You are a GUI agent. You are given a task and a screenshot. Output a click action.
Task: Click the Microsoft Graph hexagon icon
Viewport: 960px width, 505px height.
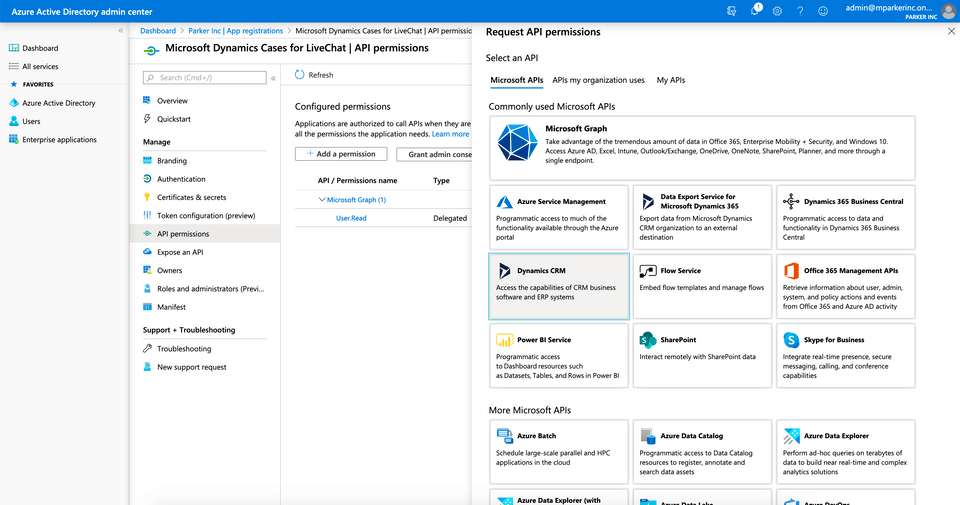(x=517, y=143)
